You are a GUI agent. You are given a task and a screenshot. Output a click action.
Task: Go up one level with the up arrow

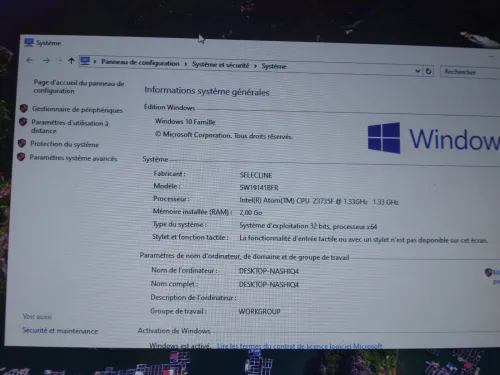click(x=71, y=61)
